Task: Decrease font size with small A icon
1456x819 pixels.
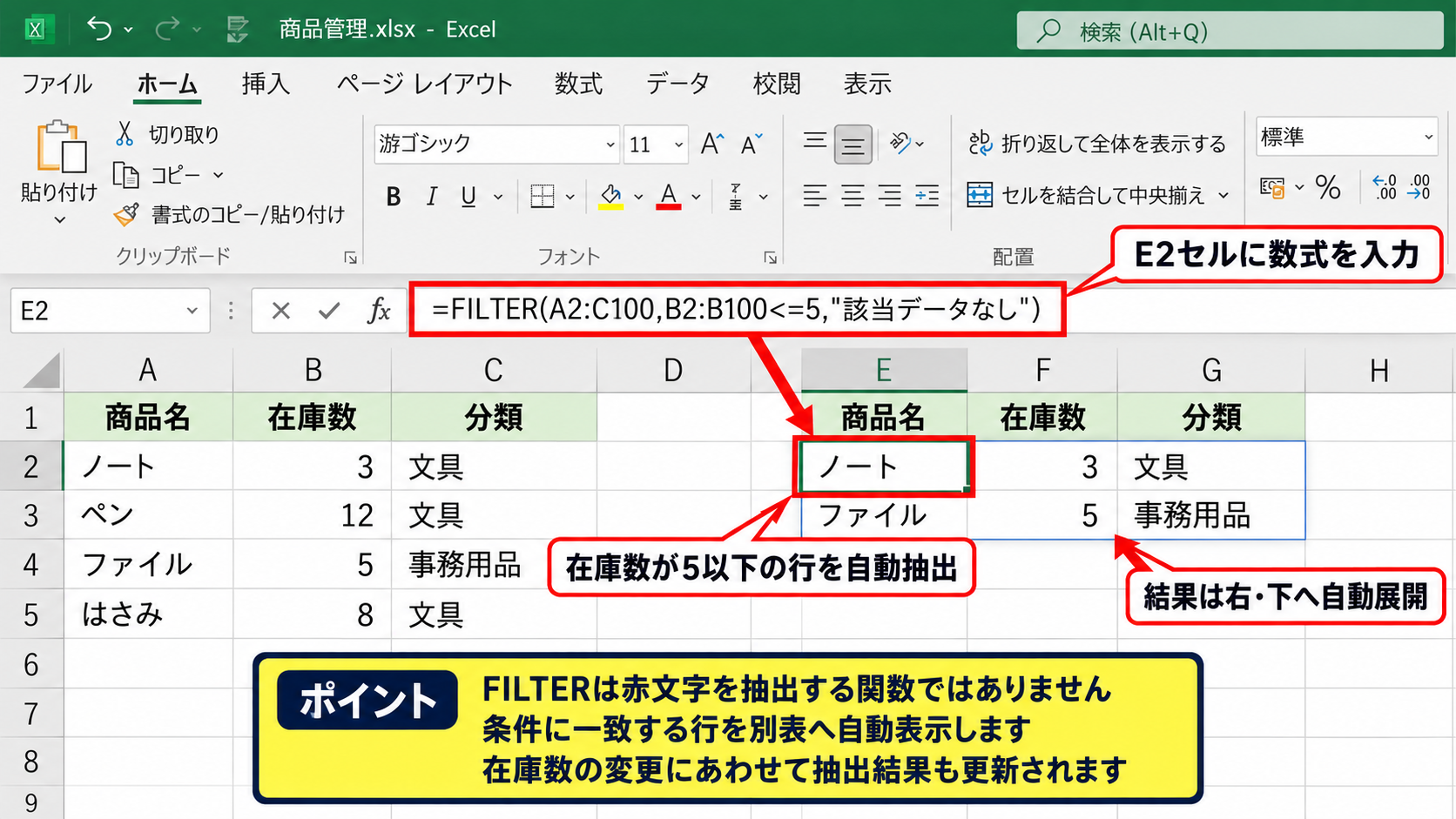Action: [752, 144]
